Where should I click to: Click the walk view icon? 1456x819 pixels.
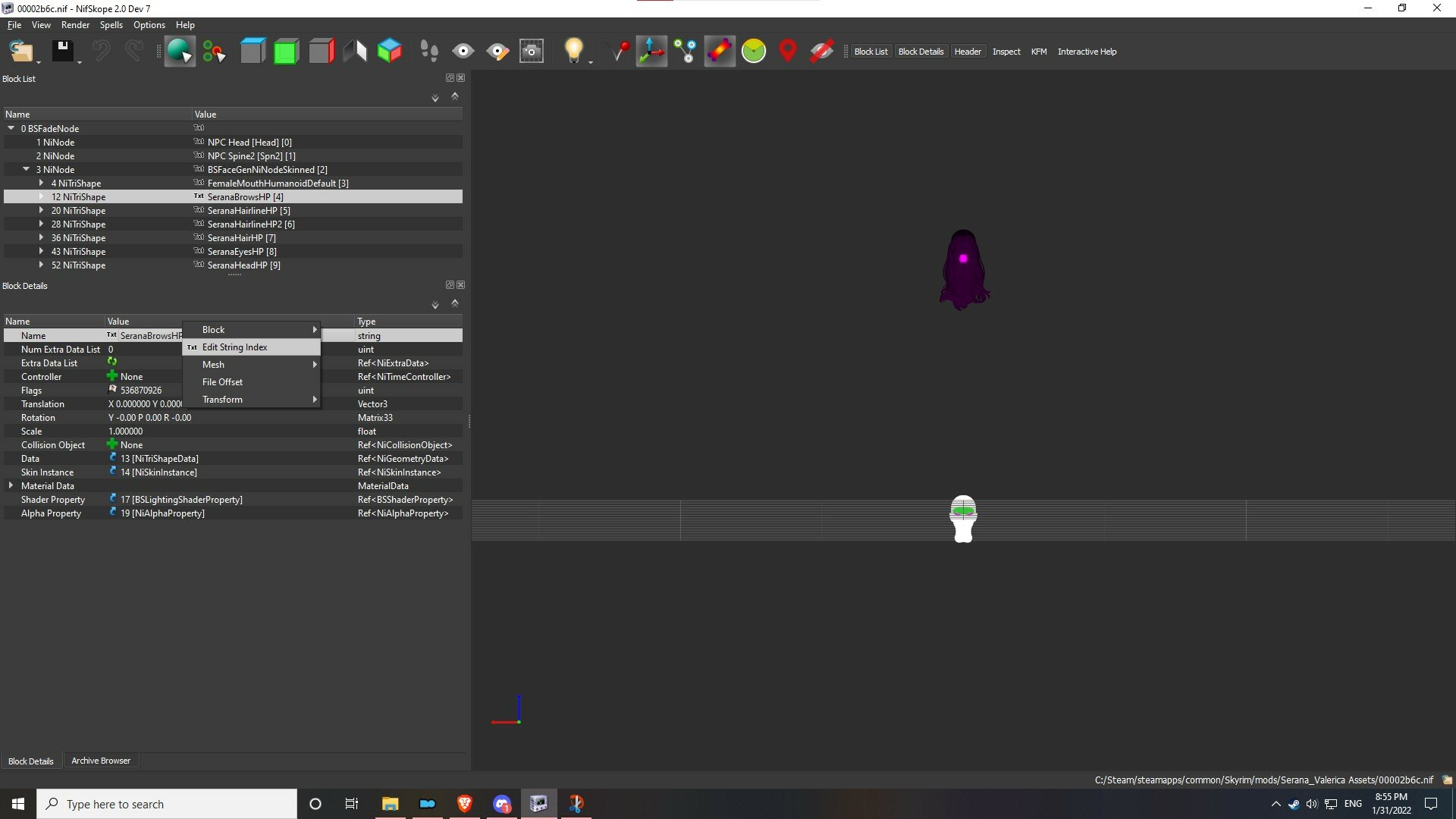click(355, 52)
